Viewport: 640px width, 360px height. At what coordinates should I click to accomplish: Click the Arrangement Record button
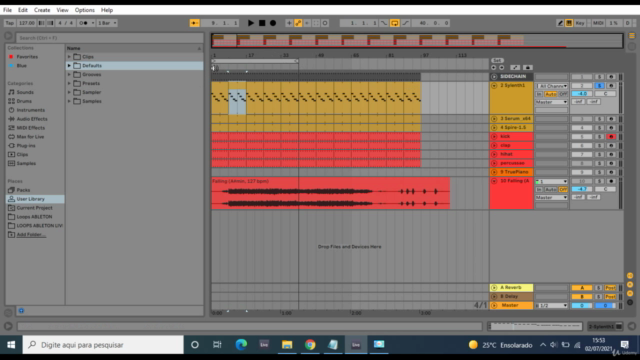(x=273, y=23)
